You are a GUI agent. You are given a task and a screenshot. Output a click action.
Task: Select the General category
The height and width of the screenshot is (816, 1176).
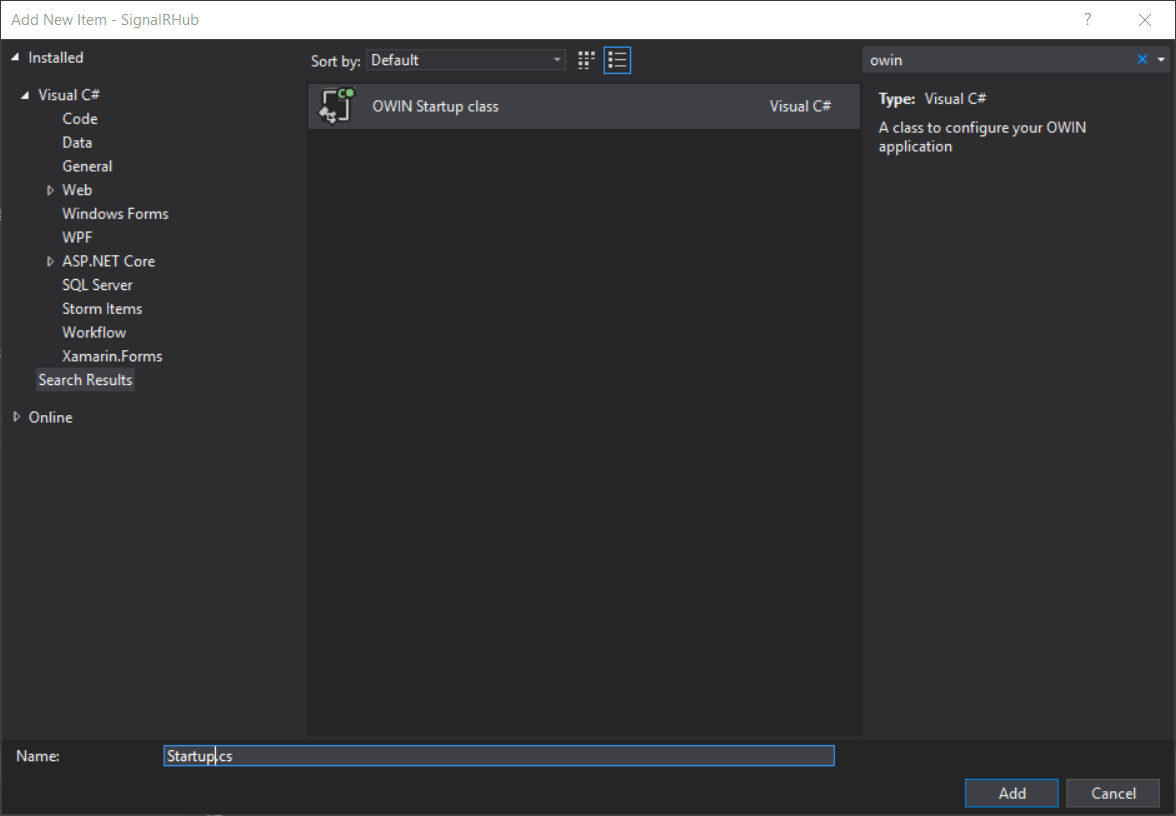87,166
